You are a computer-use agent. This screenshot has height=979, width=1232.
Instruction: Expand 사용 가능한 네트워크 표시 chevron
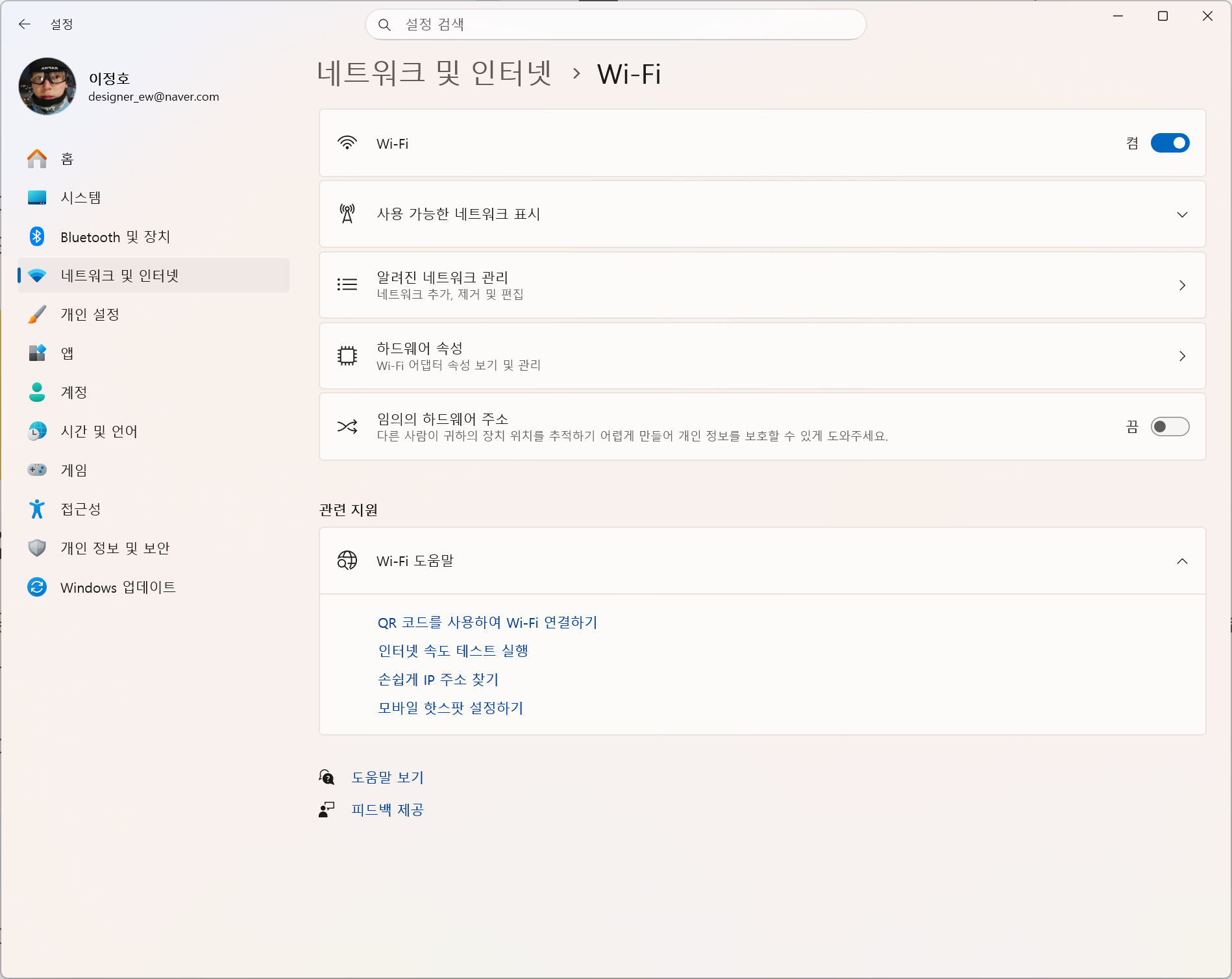[x=1182, y=214]
